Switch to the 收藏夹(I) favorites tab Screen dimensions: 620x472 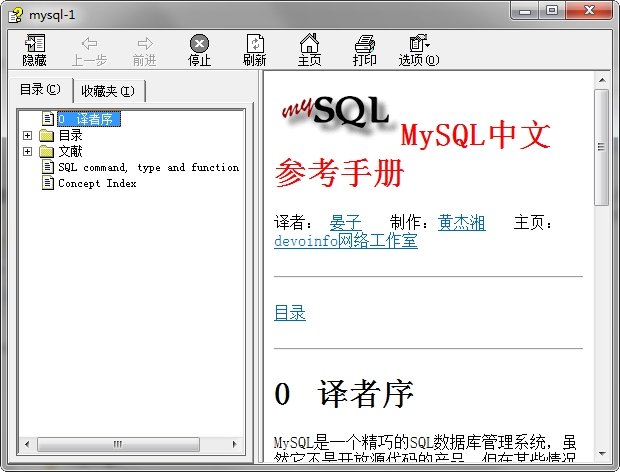tap(108, 91)
